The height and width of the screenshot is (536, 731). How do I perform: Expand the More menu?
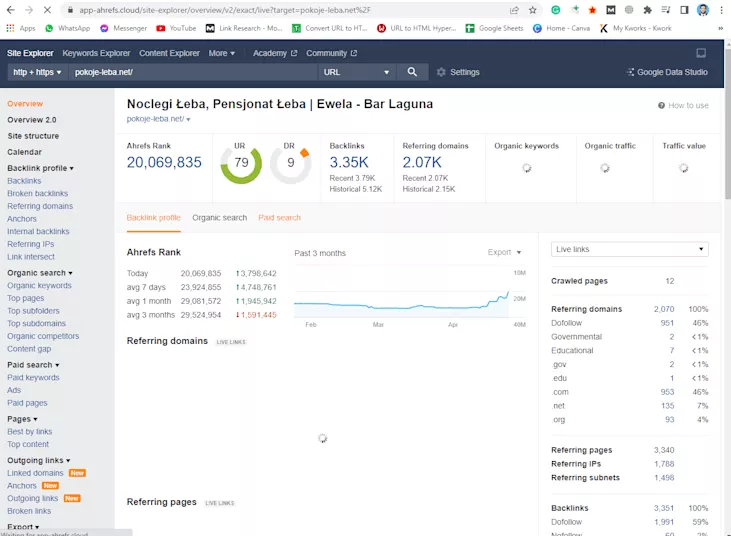click(x=221, y=53)
